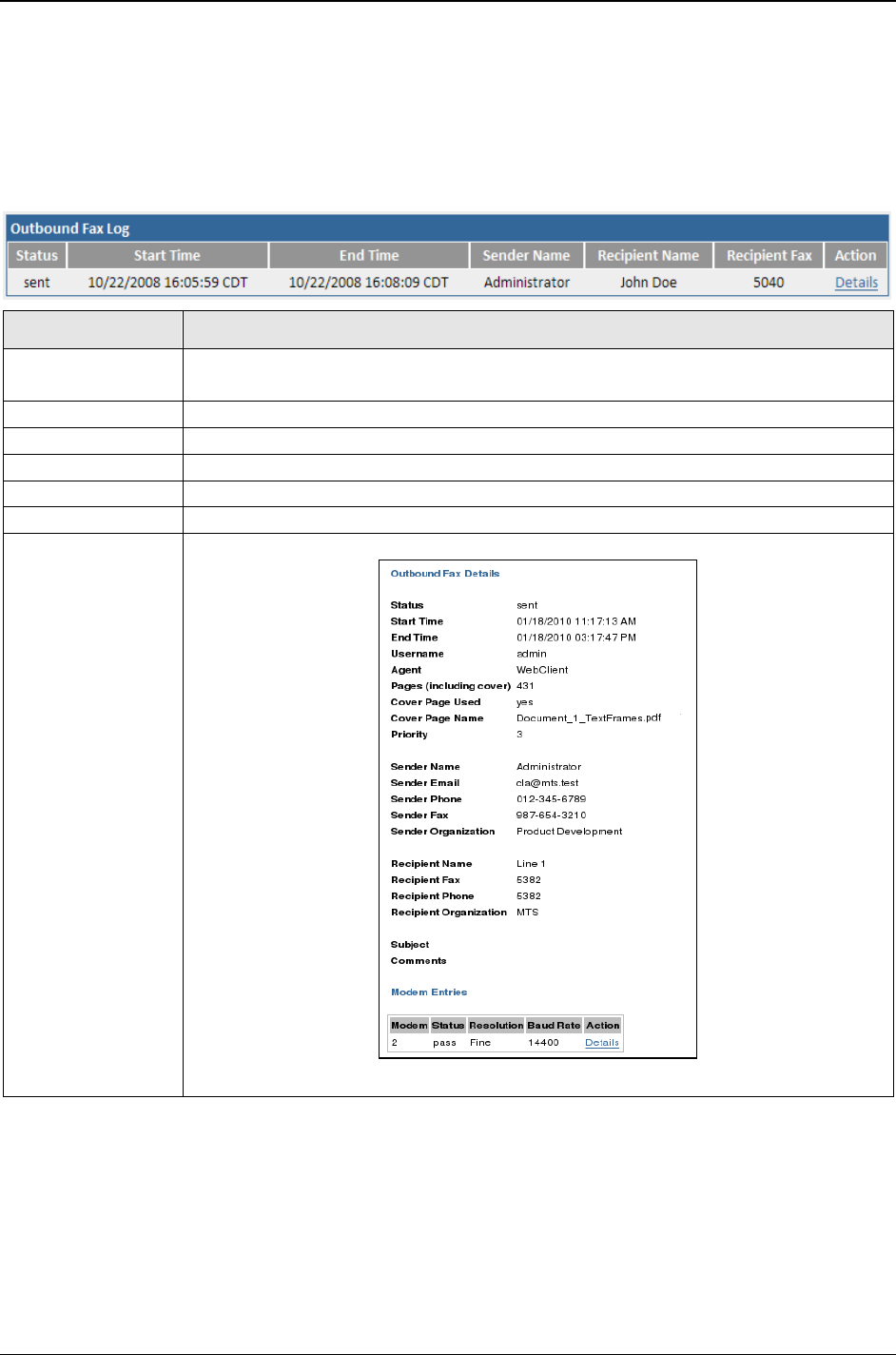Select the 5040 recipient fax cell
This screenshot has width=896, height=1355.
pos(769,283)
